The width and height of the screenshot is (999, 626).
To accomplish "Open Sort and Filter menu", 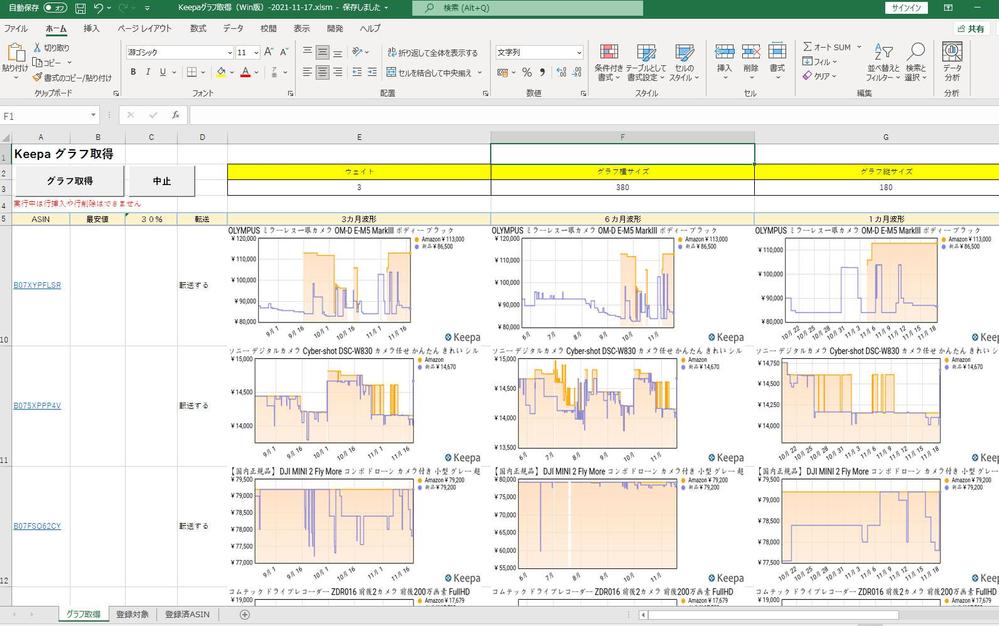I will click(x=883, y=62).
